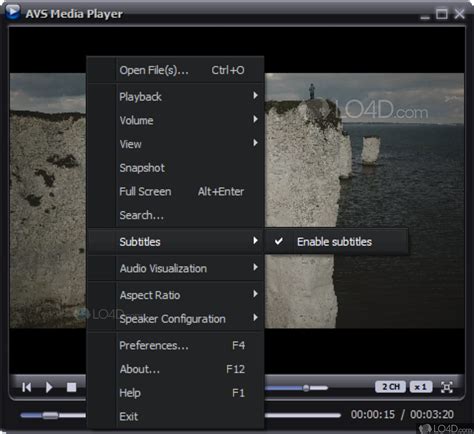Start playback with the play button
Image resolution: width=474 pixels, height=434 pixels.
(49, 387)
